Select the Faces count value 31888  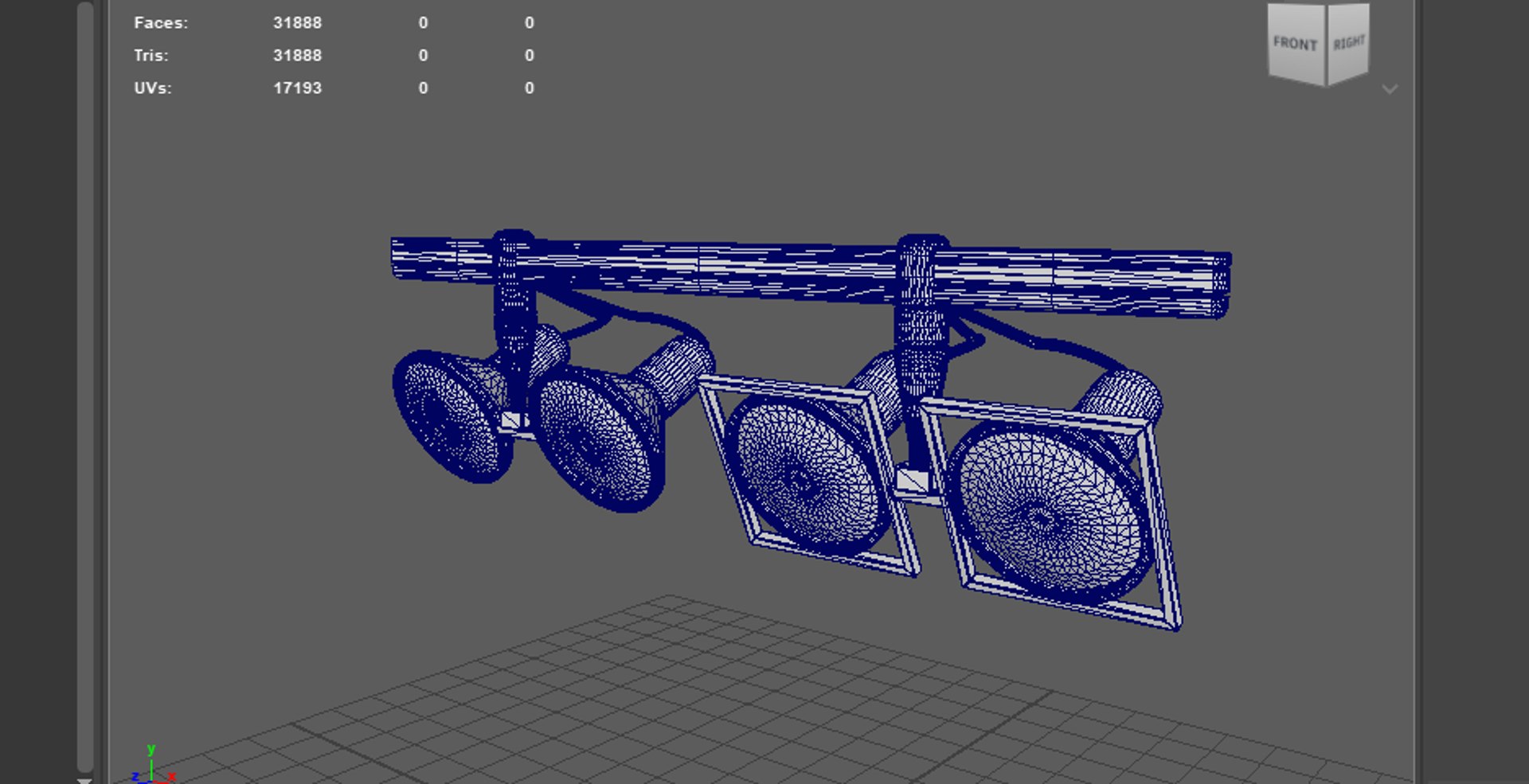297,23
